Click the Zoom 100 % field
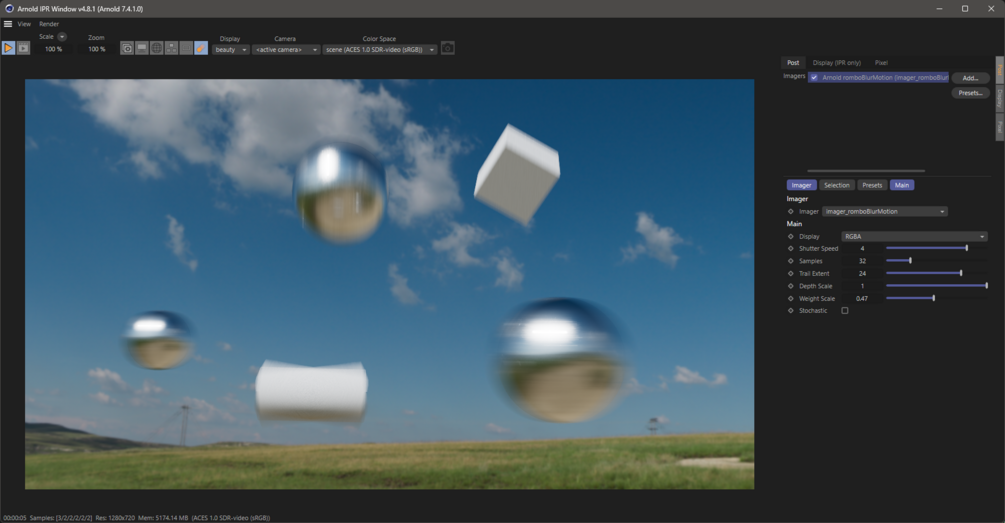This screenshot has width=1005, height=523. click(x=97, y=49)
